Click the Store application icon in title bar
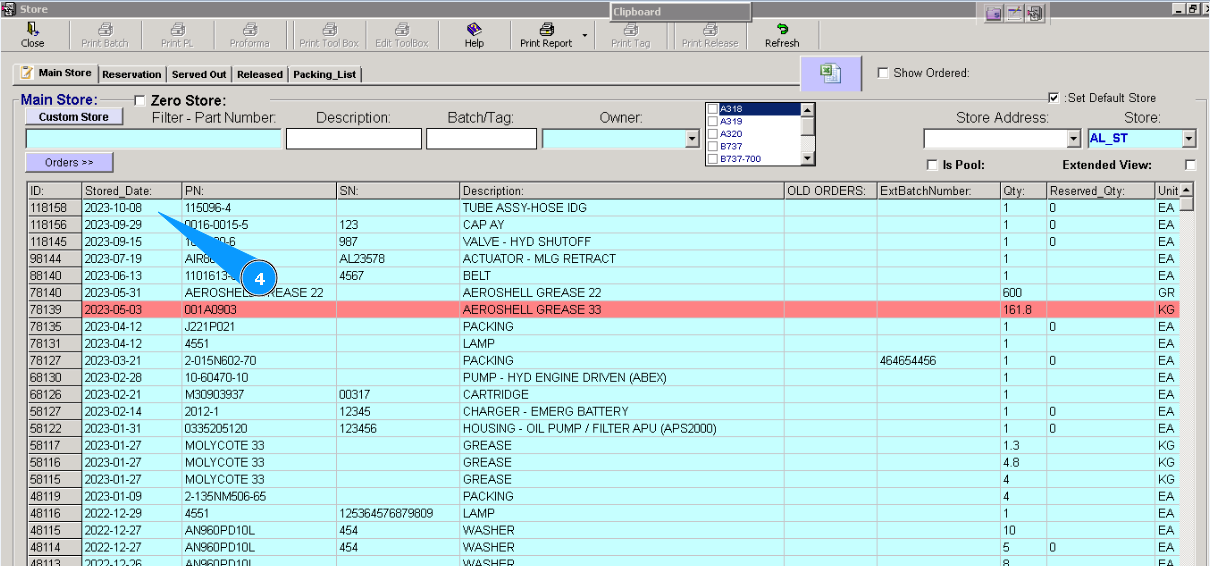The width and height of the screenshot is (1210, 566). [9, 9]
